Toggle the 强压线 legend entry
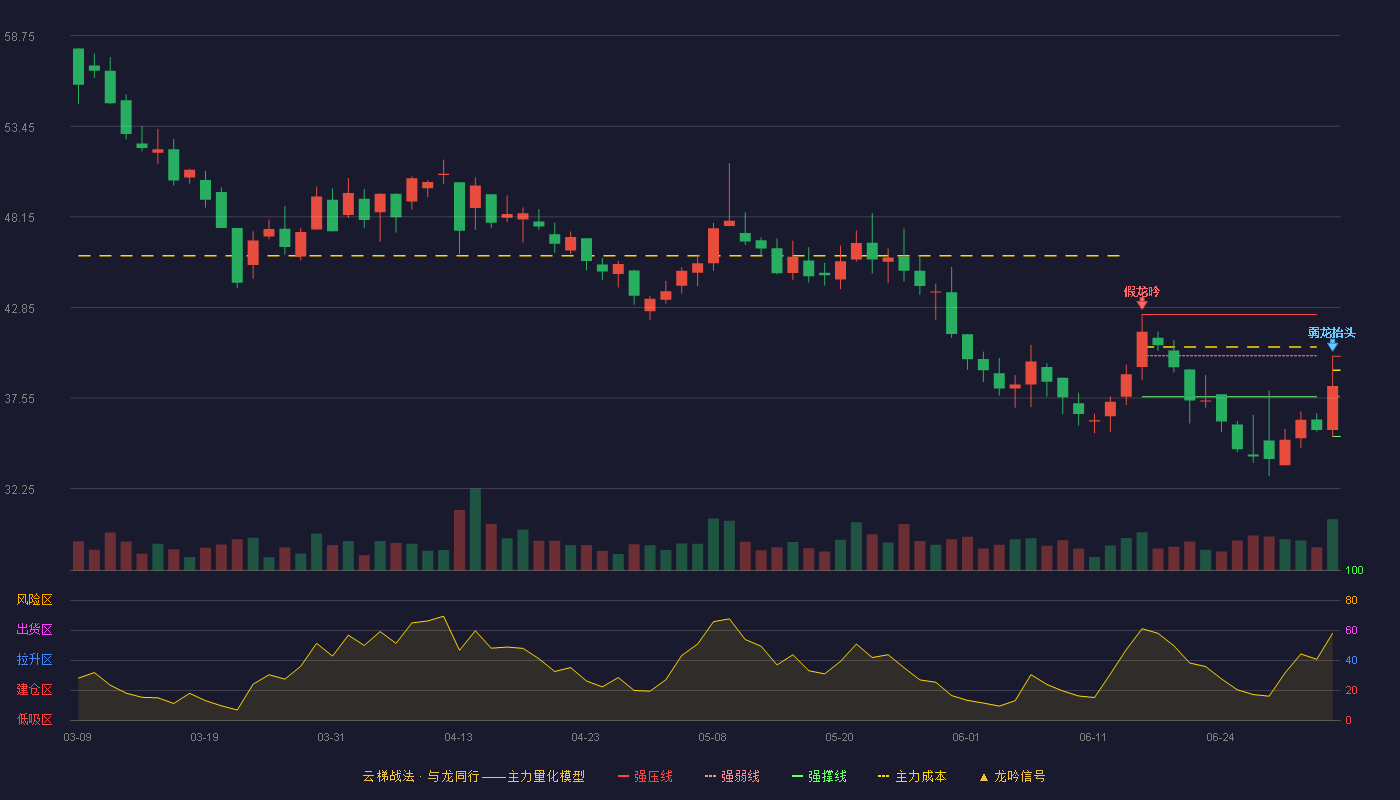1400x800 pixels. click(x=645, y=776)
